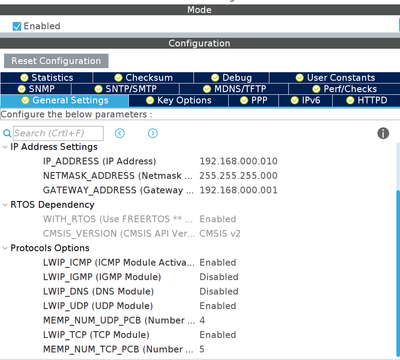Select the LWIP_ICMP parameter row
The height and width of the screenshot is (360, 400).
coord(198,262)
